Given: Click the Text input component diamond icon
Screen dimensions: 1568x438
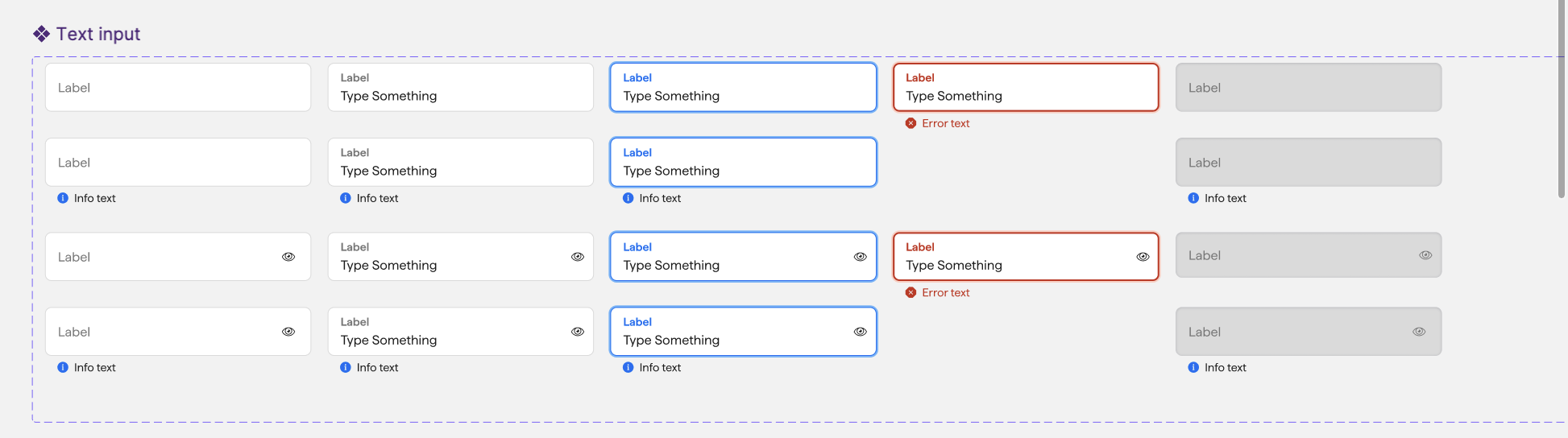Looking at the screenshot, I should point(41,34).
